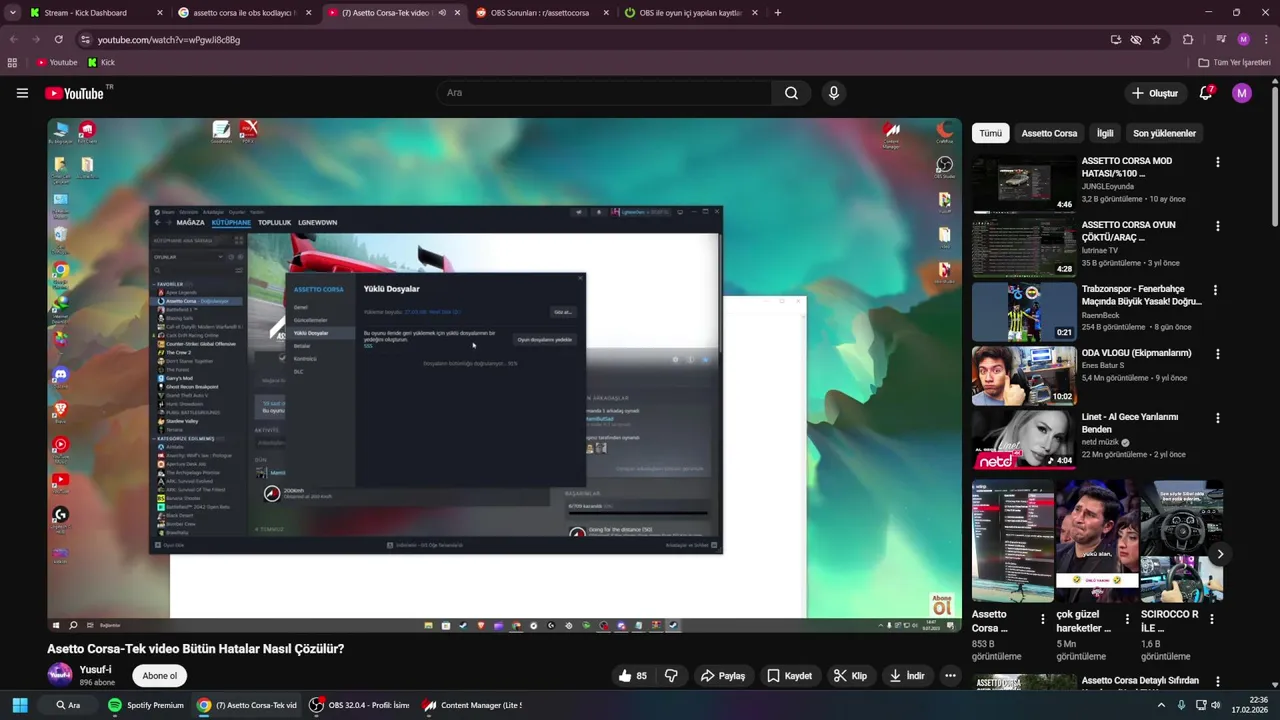Screen dimensions: 1280x720
Task: Open options menu for Trabzonspor - Fenerbahçe video
Action: (1216, 290)
